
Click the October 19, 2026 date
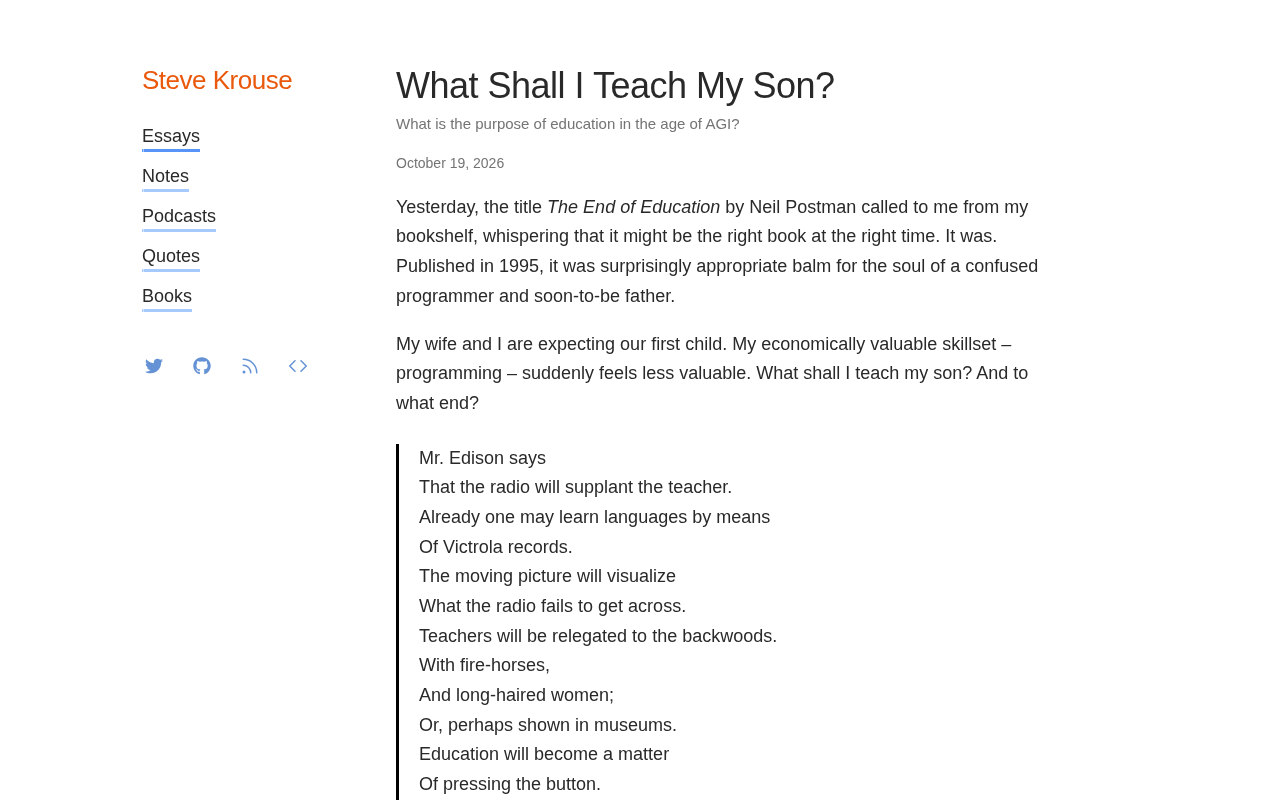[x=450, y=163]
